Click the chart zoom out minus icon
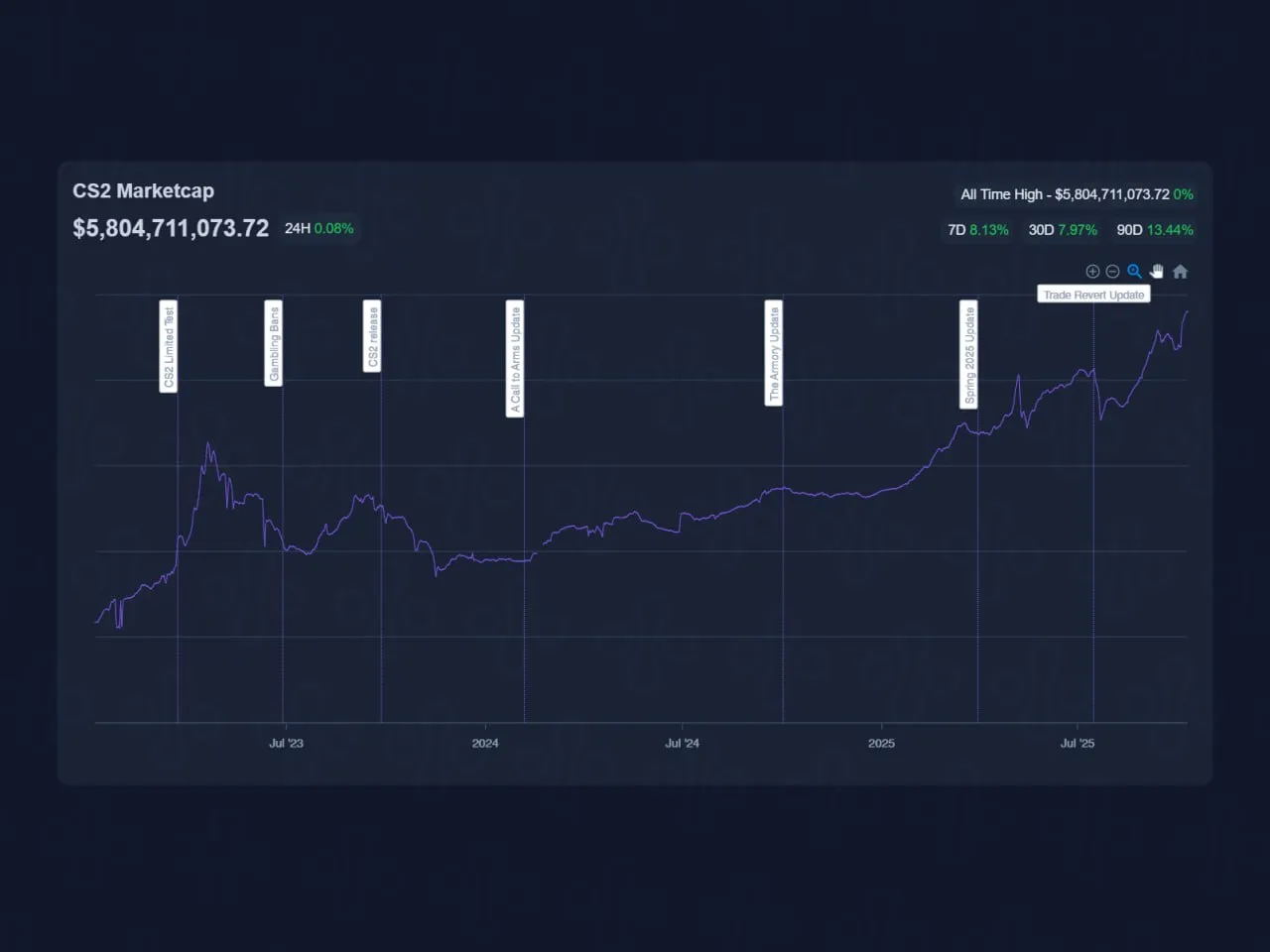This screenshot has width=1270, height=952. [x=1112, y=272]
